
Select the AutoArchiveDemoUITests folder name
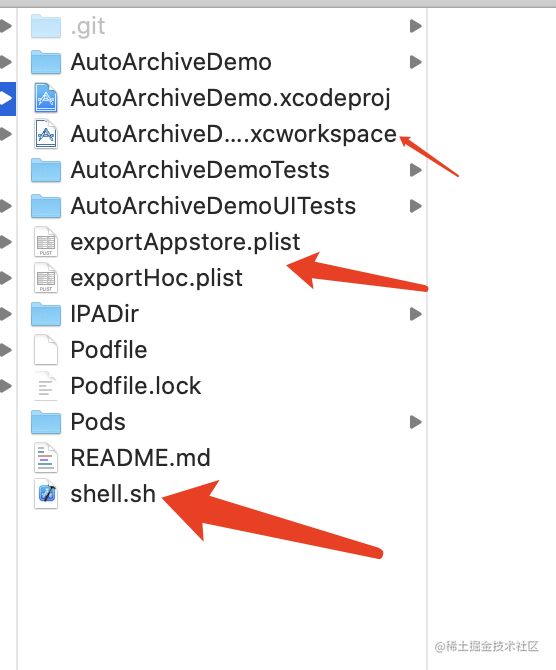pos(213,206)
